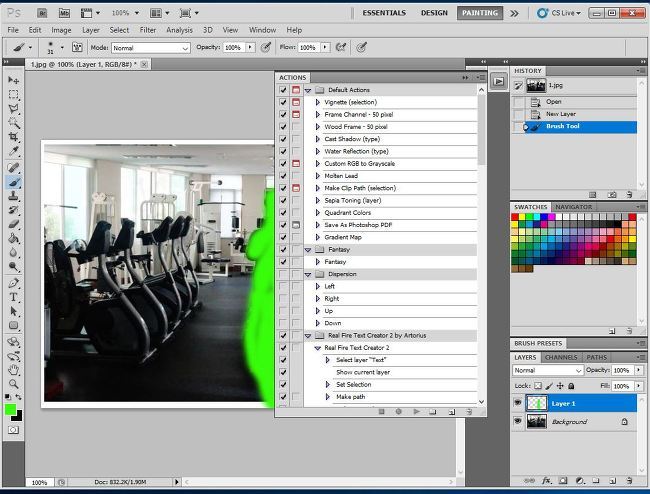This screenshot has height=494, width=650.
Task: Open the layer blend mode Normal dropdown
Action: (x=548, y=370)
